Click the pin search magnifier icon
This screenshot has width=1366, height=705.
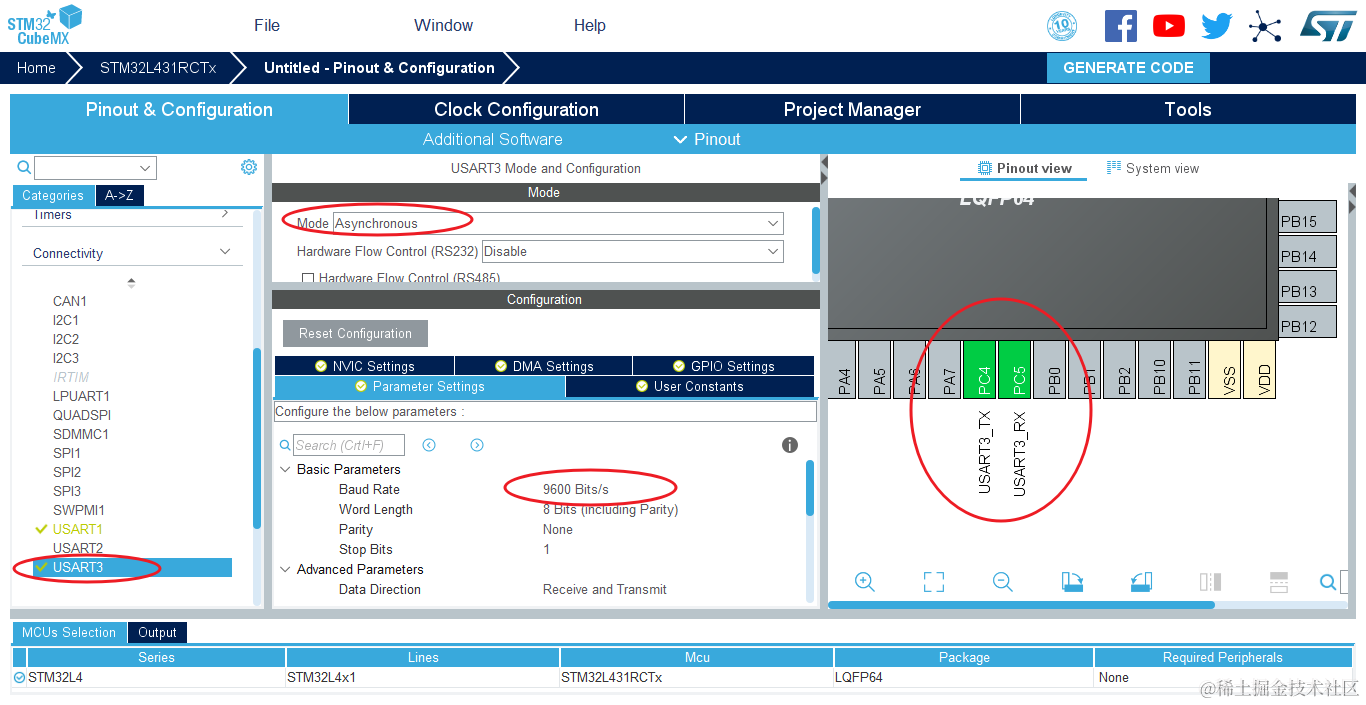tap(1328, 582)
